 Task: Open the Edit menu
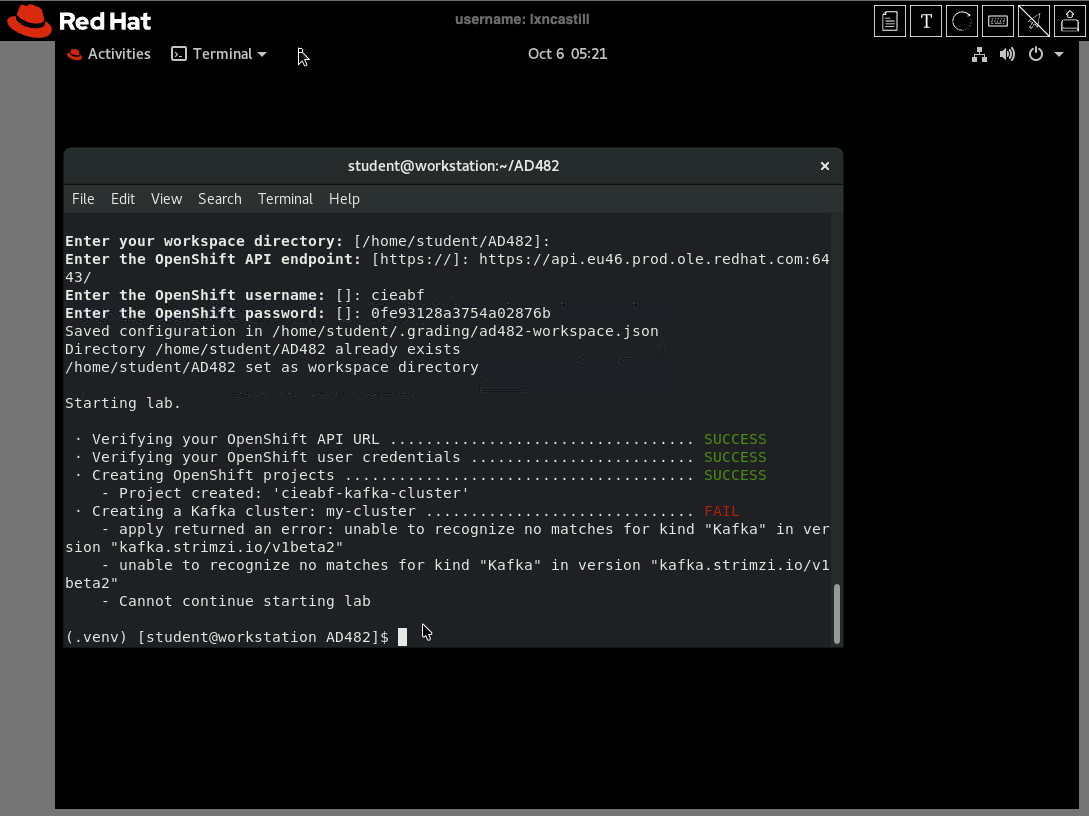click(x=123, y=199)
